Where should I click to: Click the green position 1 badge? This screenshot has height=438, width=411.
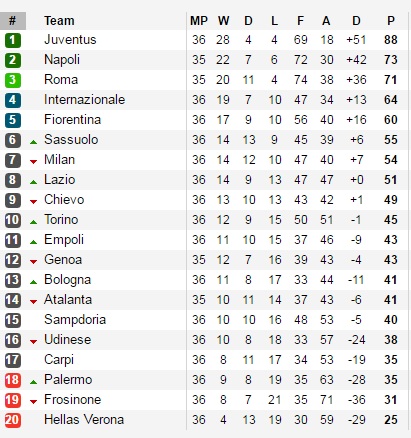pos(13,40)
